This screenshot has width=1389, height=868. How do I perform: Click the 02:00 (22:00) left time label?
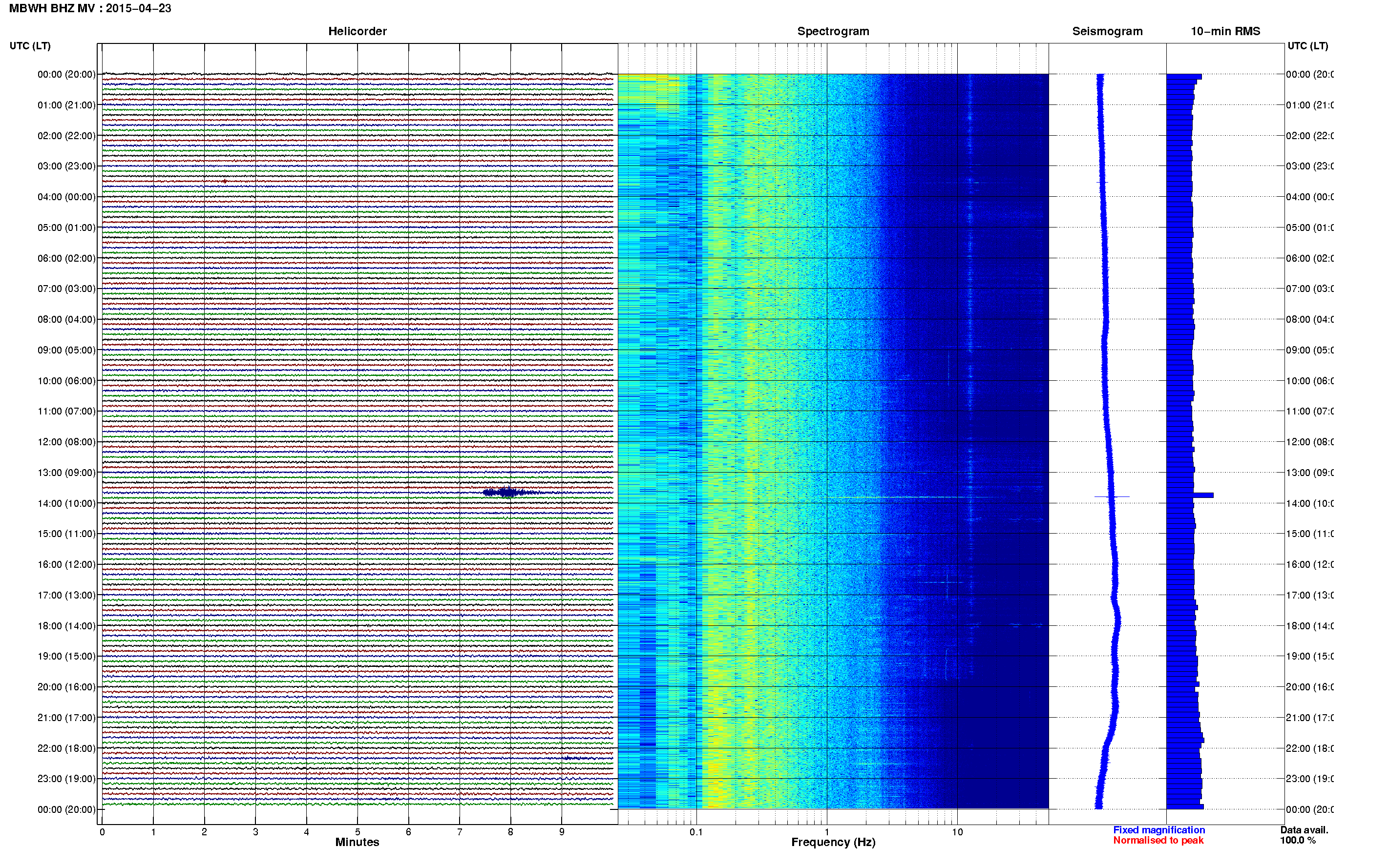[66, 136]
